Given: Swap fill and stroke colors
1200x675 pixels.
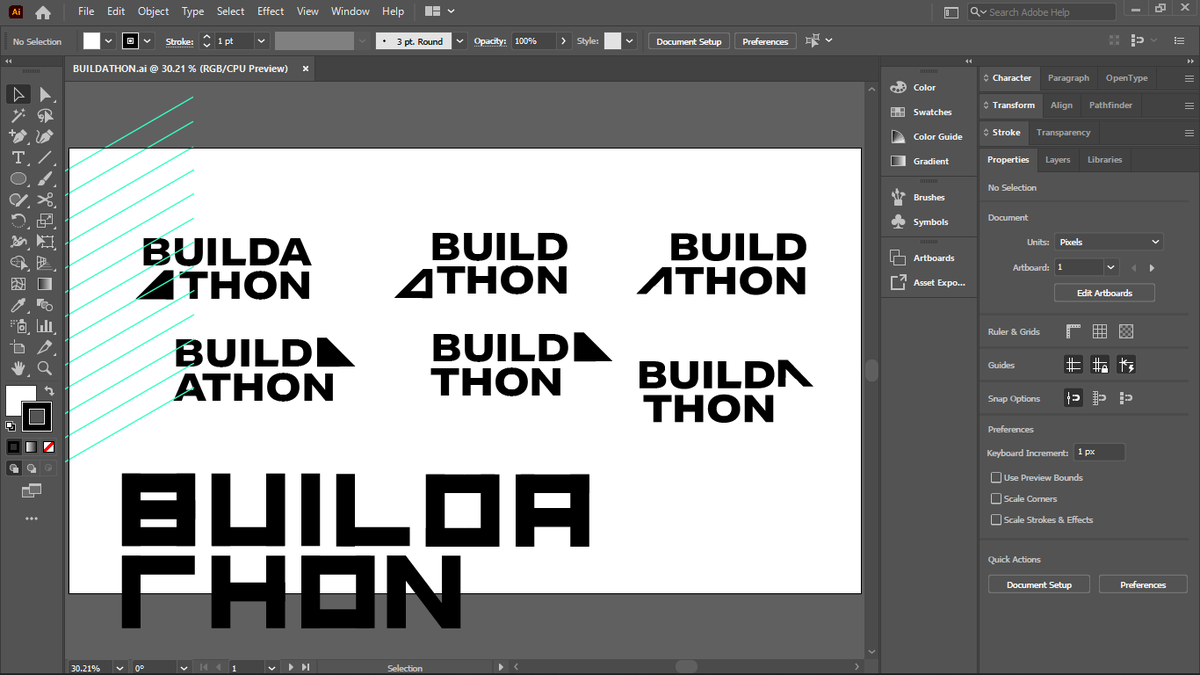Looking at the screenshot, I should tap(49, 390).
